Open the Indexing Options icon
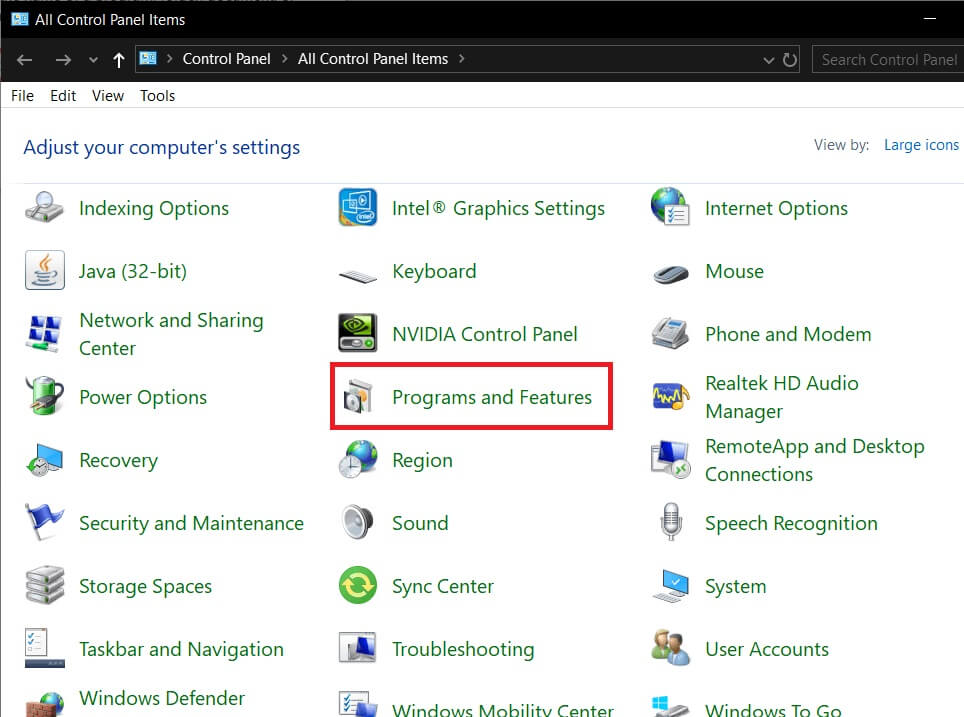964x717 pixels. (44, 208)
